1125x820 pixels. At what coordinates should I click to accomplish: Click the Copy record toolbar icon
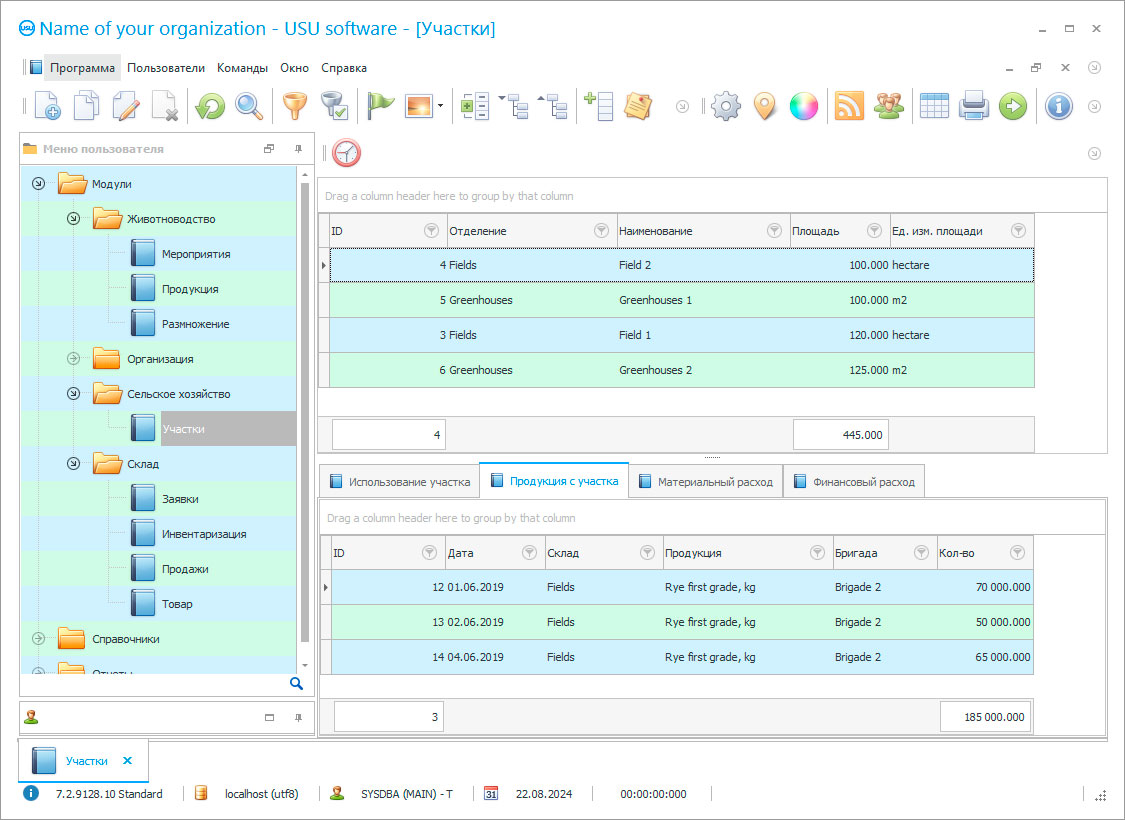86,106
